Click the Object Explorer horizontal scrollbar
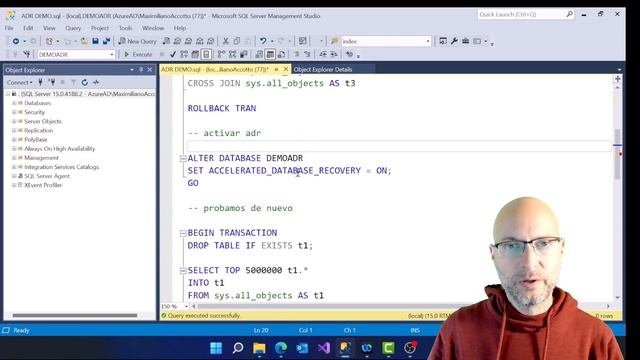This screenshot has height=360, width=640. pos(75,315)
